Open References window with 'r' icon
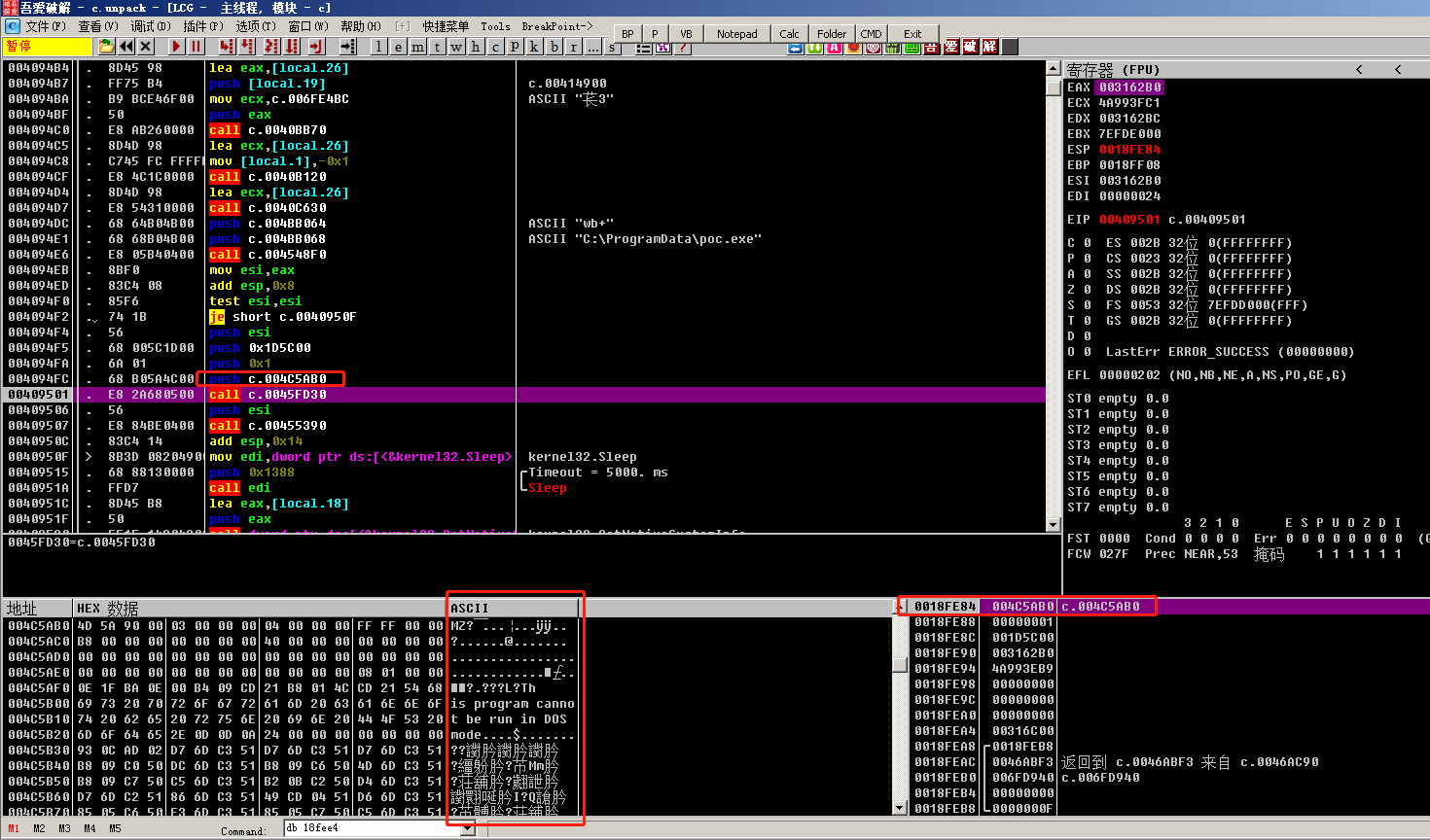This screenshot has width=1430, height=840. [x=573, y=46]
